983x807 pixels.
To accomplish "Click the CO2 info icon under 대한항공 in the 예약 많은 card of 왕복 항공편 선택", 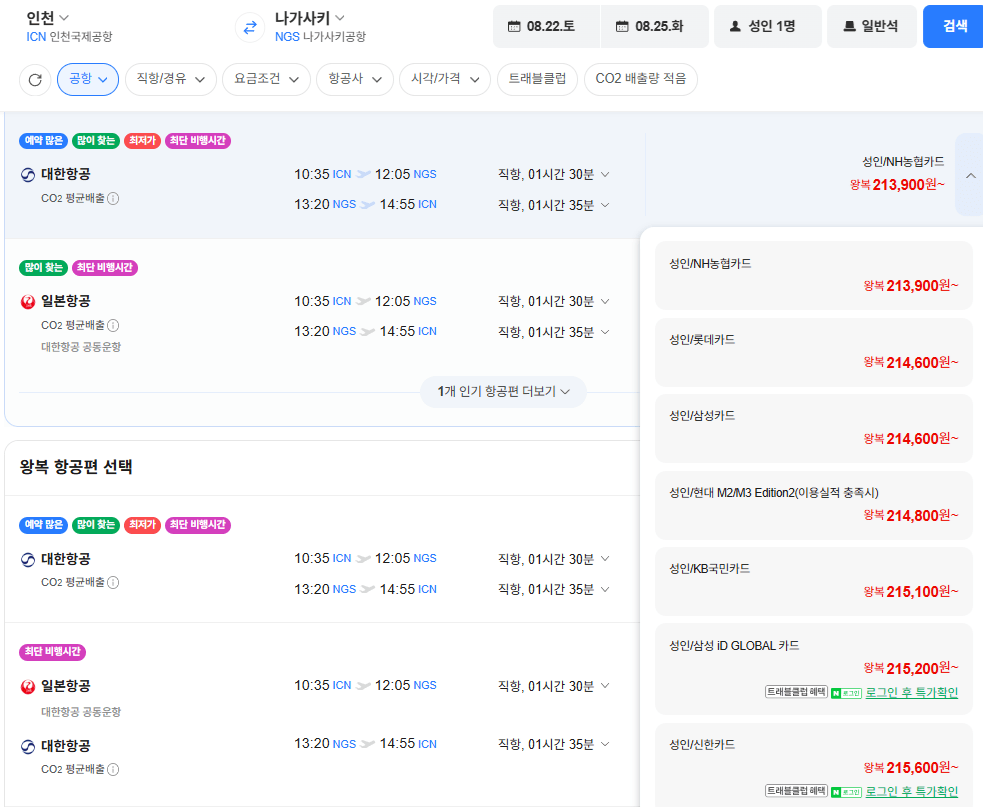I will [x=113, y=583].
